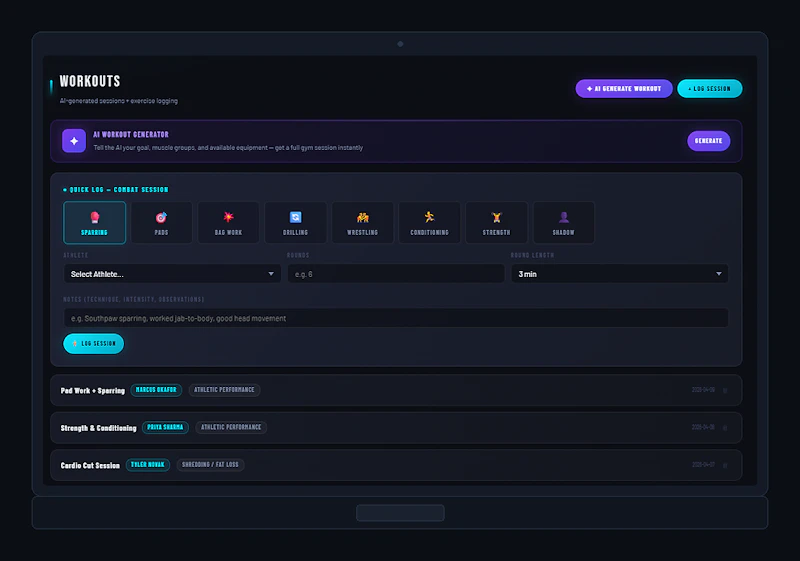Submit the Quick Log Log Session button
Viewport: 800px width, 561px height.
pyautogui.click(x=93, y=344)
